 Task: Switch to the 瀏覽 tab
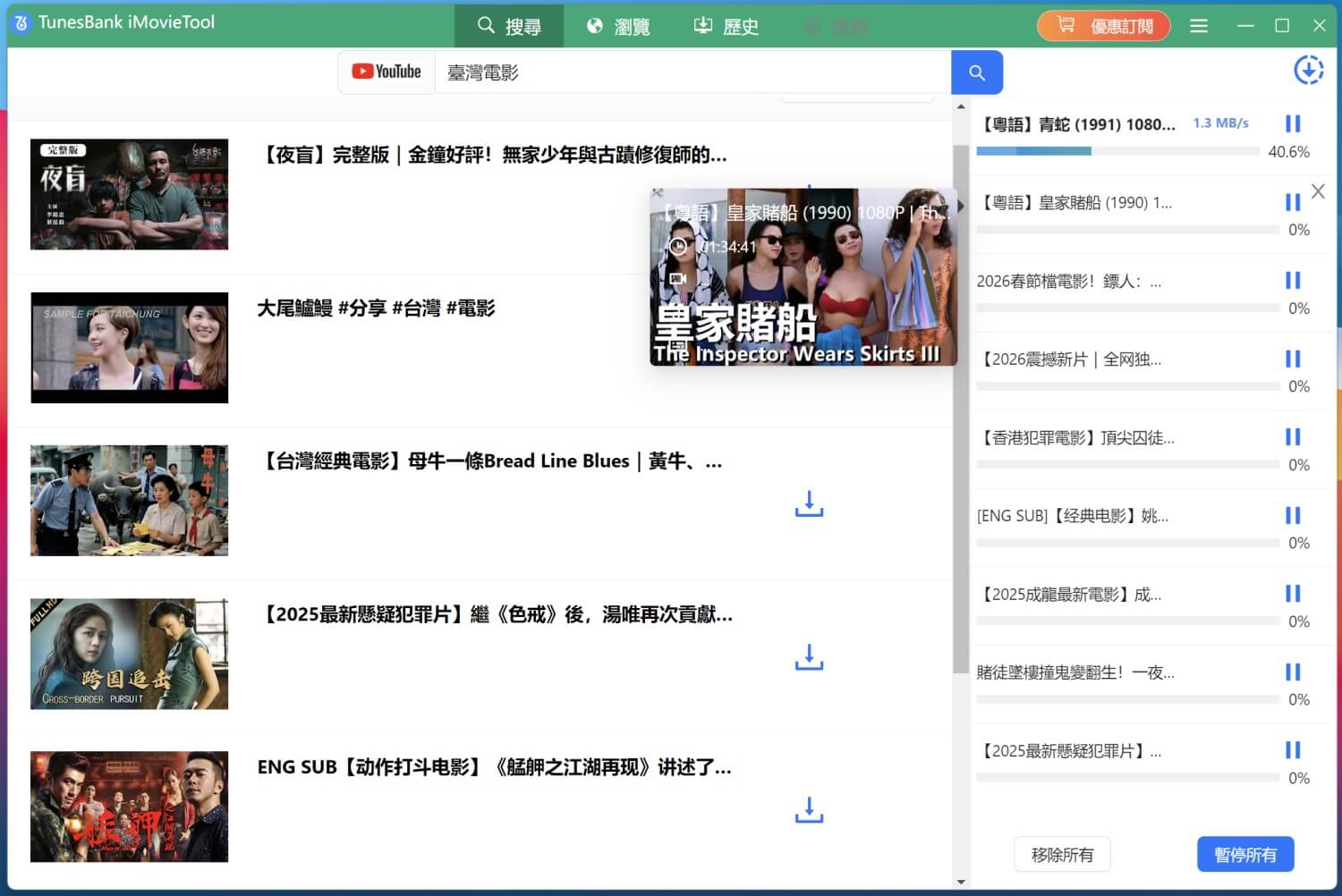click(x=618, y=26)
